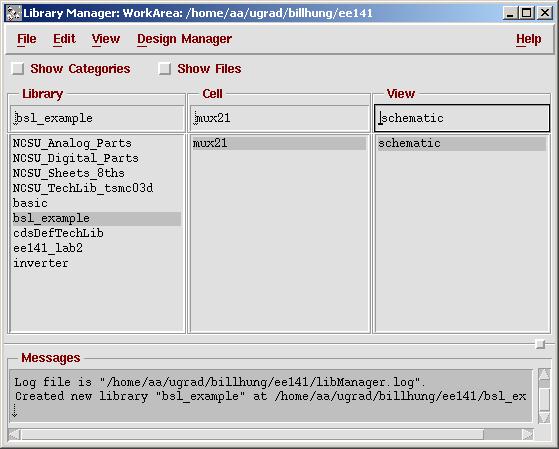Click the Library Manager window title icon

pyautogui.click(x=14, y=13)
